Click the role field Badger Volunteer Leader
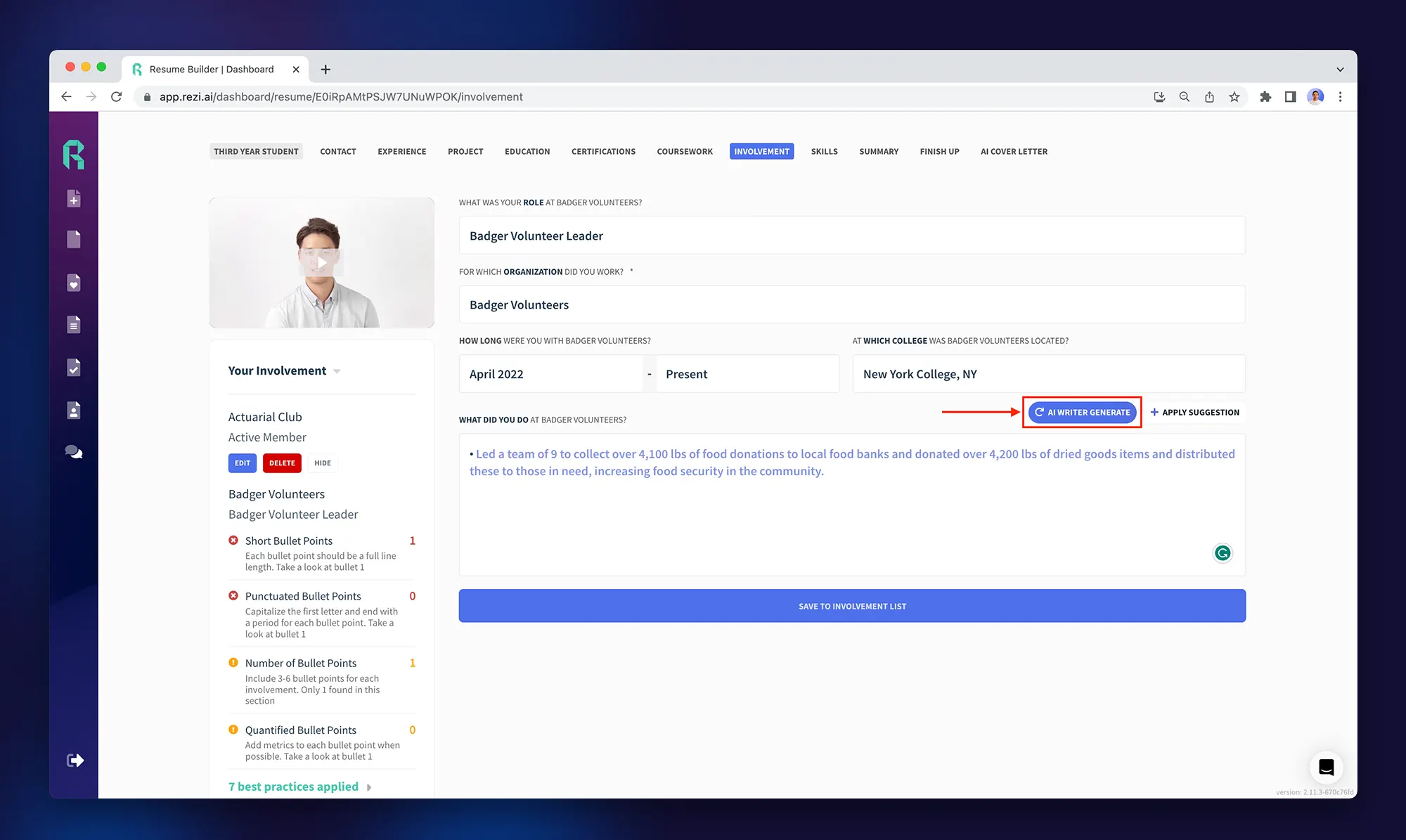Viewport: 1406px width, 840px height. pyautogui.click(x=852, y=235)
